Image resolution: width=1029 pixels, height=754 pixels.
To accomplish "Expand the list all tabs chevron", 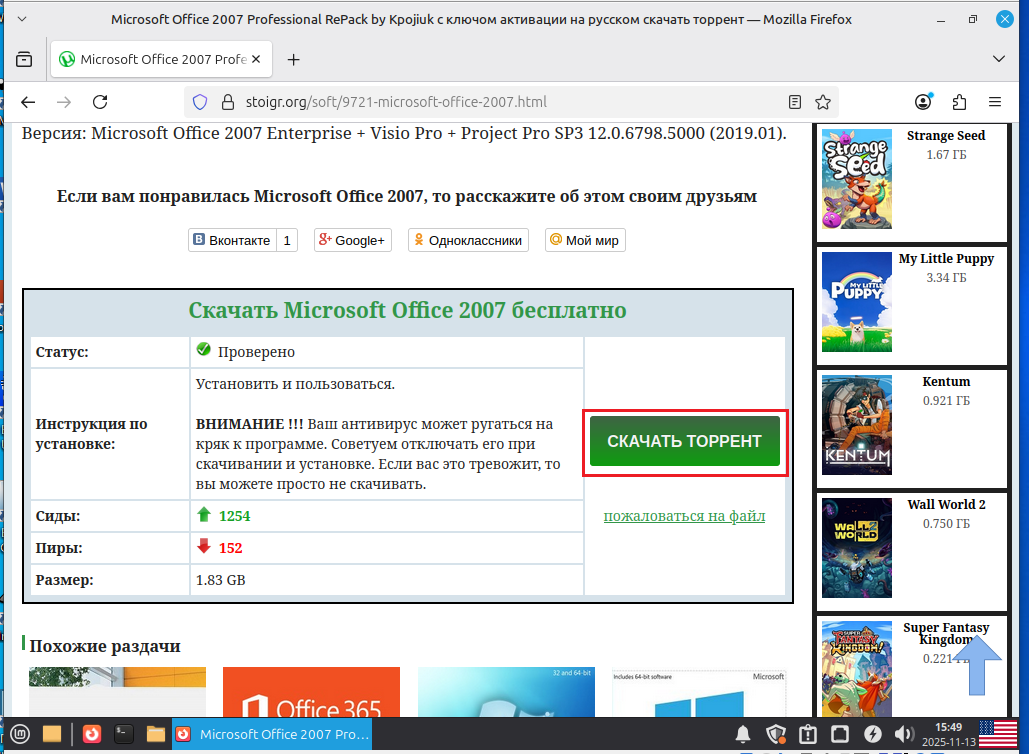I will click(999, 58).
